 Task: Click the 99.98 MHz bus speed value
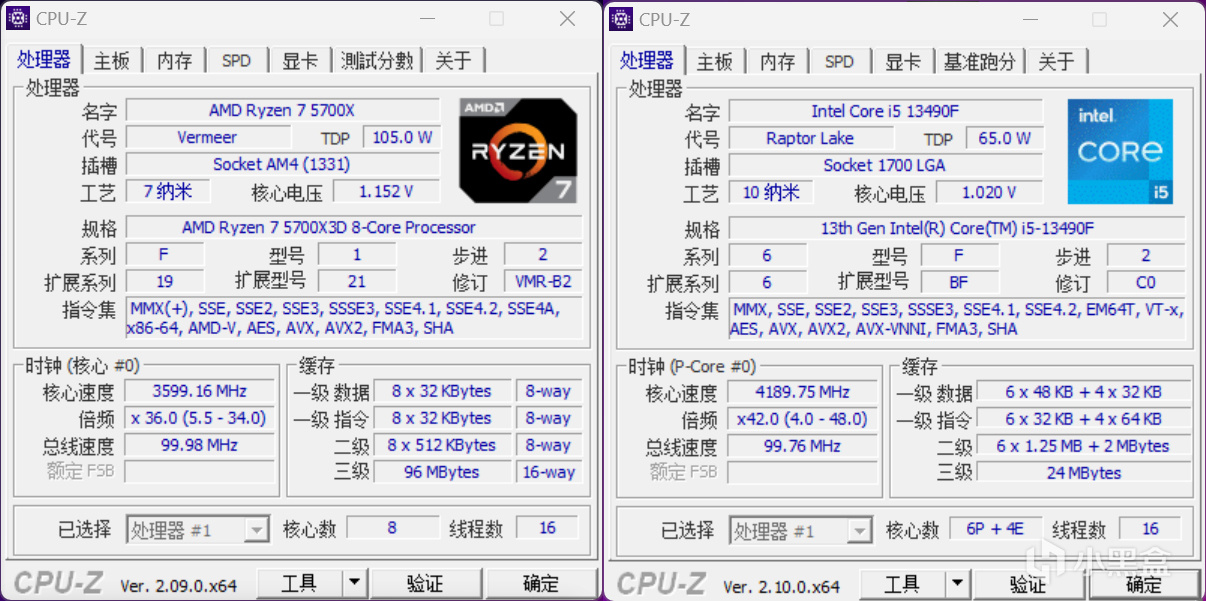200,445
